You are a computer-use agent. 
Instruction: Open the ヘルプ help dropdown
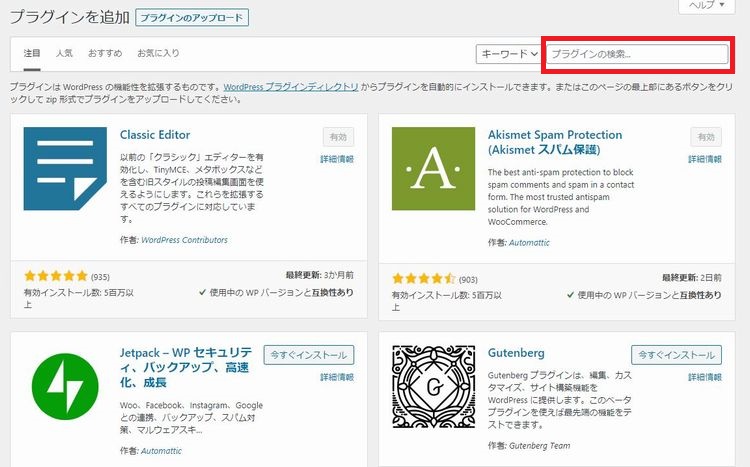click(706, 5)
